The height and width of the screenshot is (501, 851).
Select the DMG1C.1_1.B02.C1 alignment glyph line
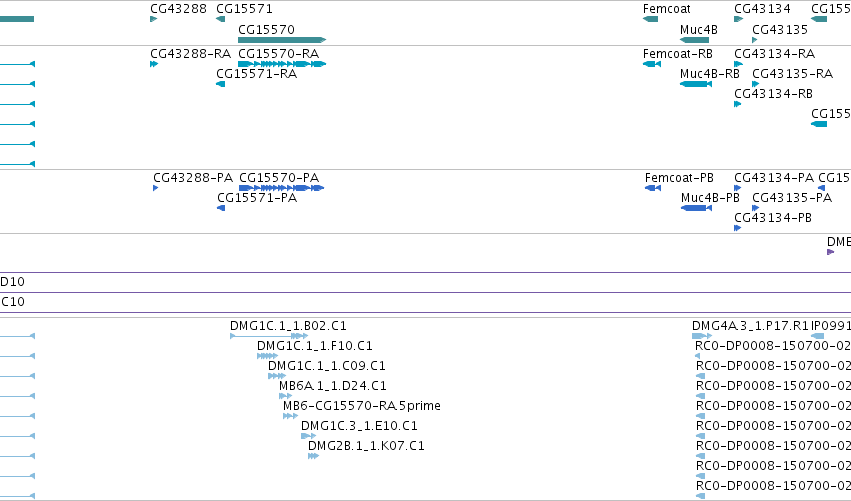tap(269, 337)
